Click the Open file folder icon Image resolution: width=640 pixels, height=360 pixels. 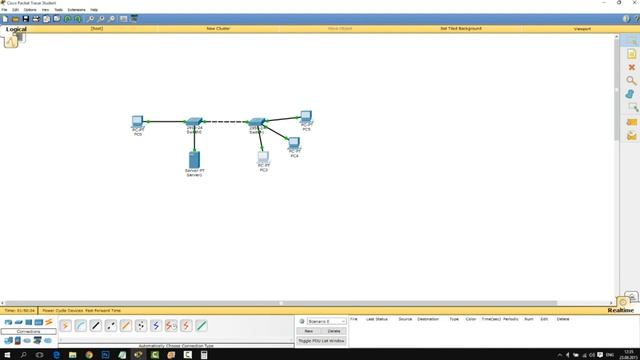[15, 19]
